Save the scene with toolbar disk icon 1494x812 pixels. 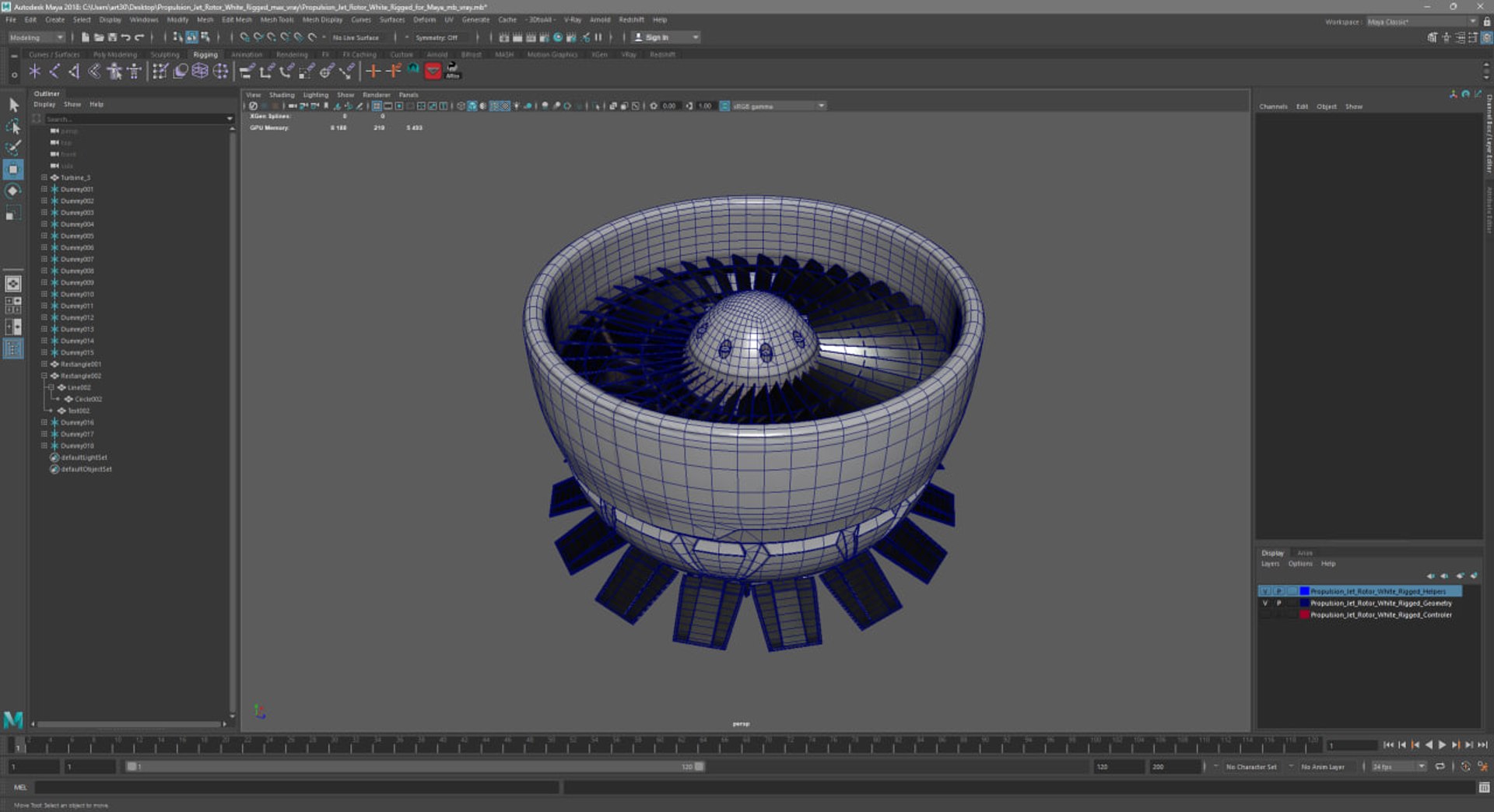pyautogui.click(x=113, y=37)
